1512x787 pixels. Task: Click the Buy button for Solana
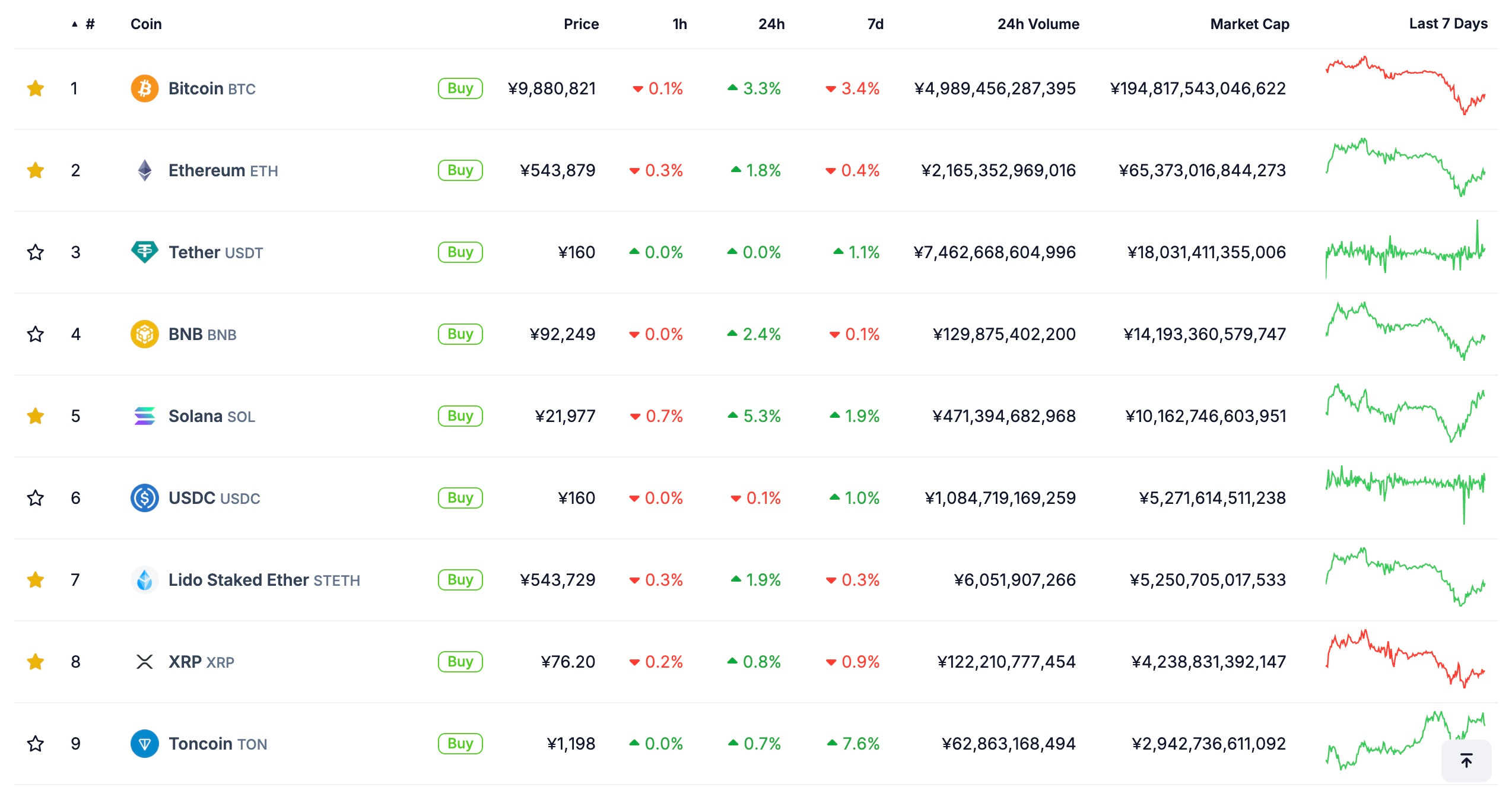pyautogui.click(x=460, y=416)
